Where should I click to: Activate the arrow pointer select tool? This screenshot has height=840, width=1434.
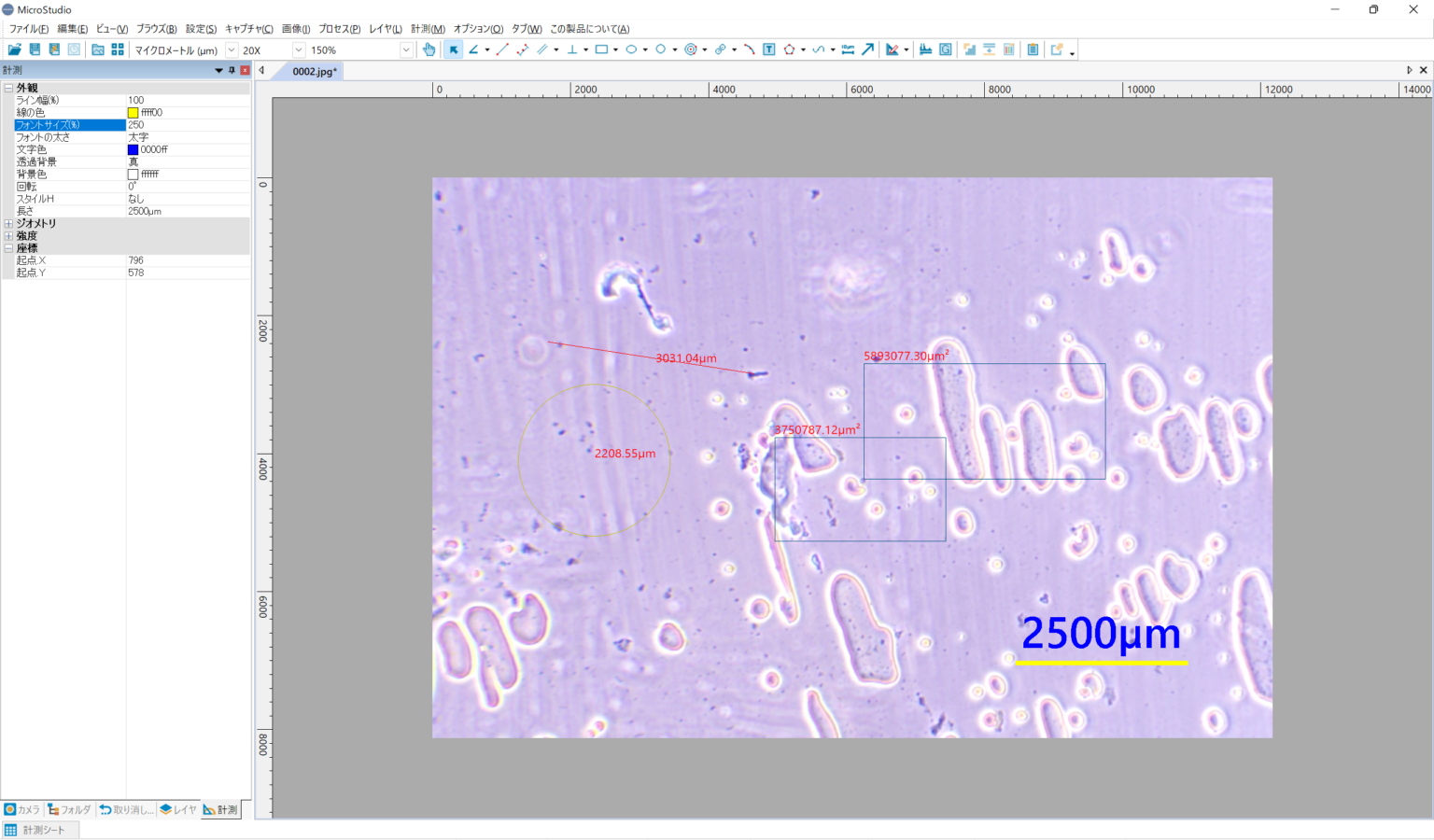click(454, 49)
